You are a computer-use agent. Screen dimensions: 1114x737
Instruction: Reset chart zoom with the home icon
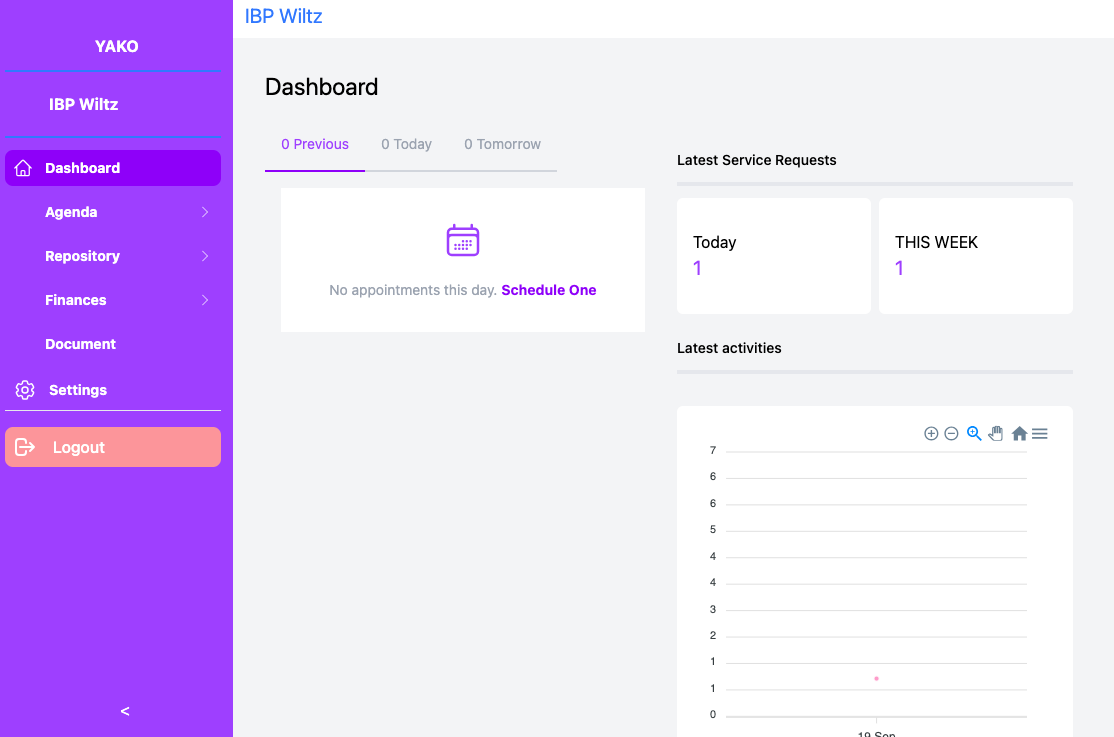[1019, 434]
